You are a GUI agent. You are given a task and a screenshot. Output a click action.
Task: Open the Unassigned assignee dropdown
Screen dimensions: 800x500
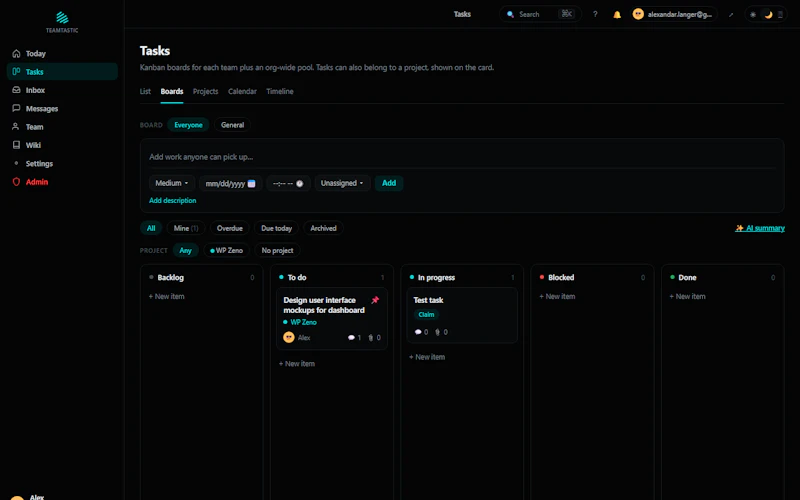[x=342, y=183]
